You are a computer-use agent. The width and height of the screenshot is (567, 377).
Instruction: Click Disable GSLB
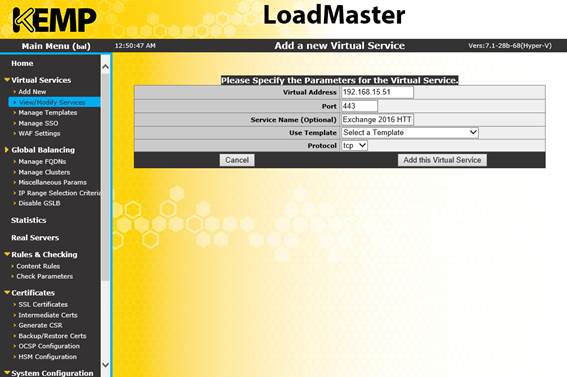tap(39, 203)
